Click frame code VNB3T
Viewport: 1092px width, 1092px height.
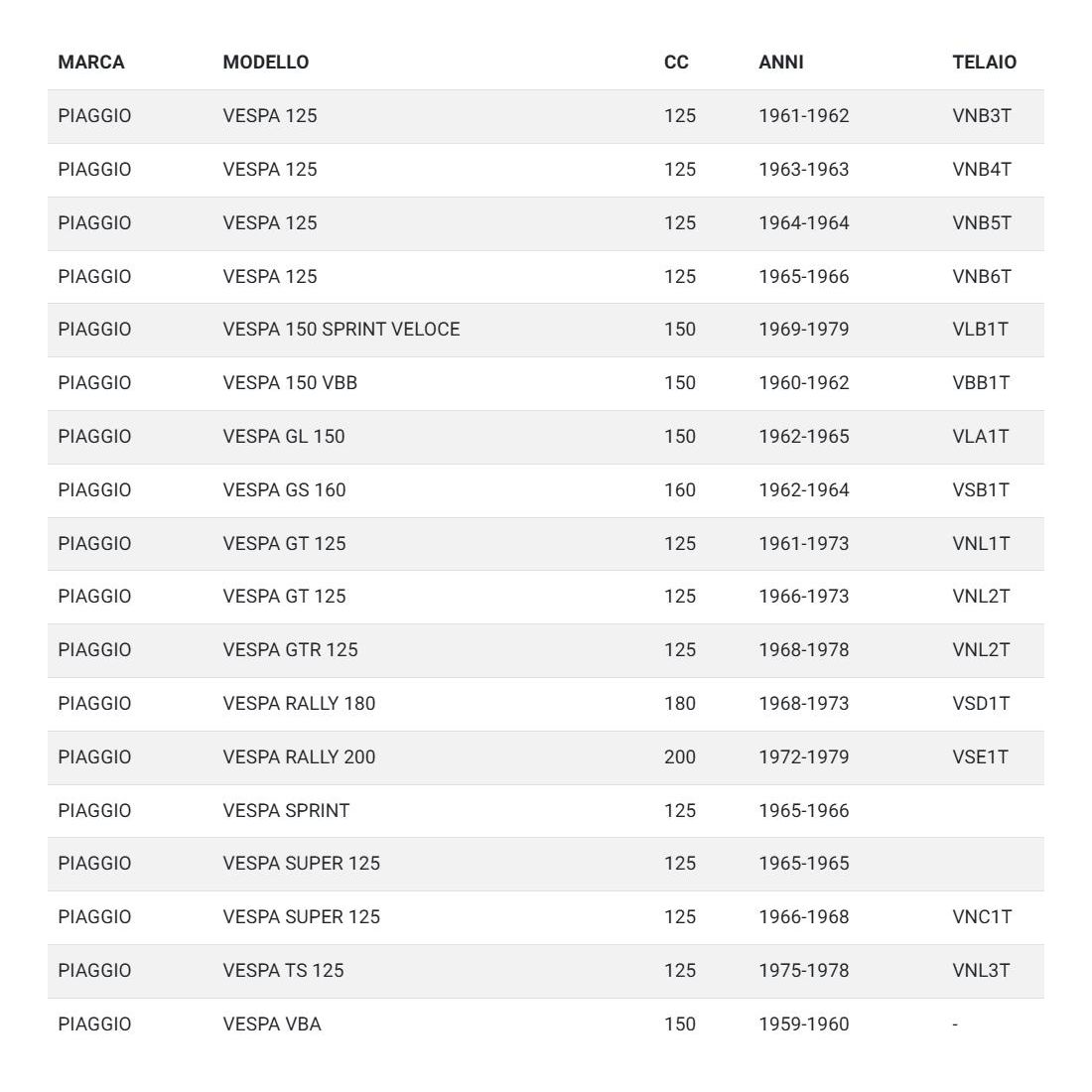tap(981, 116)
